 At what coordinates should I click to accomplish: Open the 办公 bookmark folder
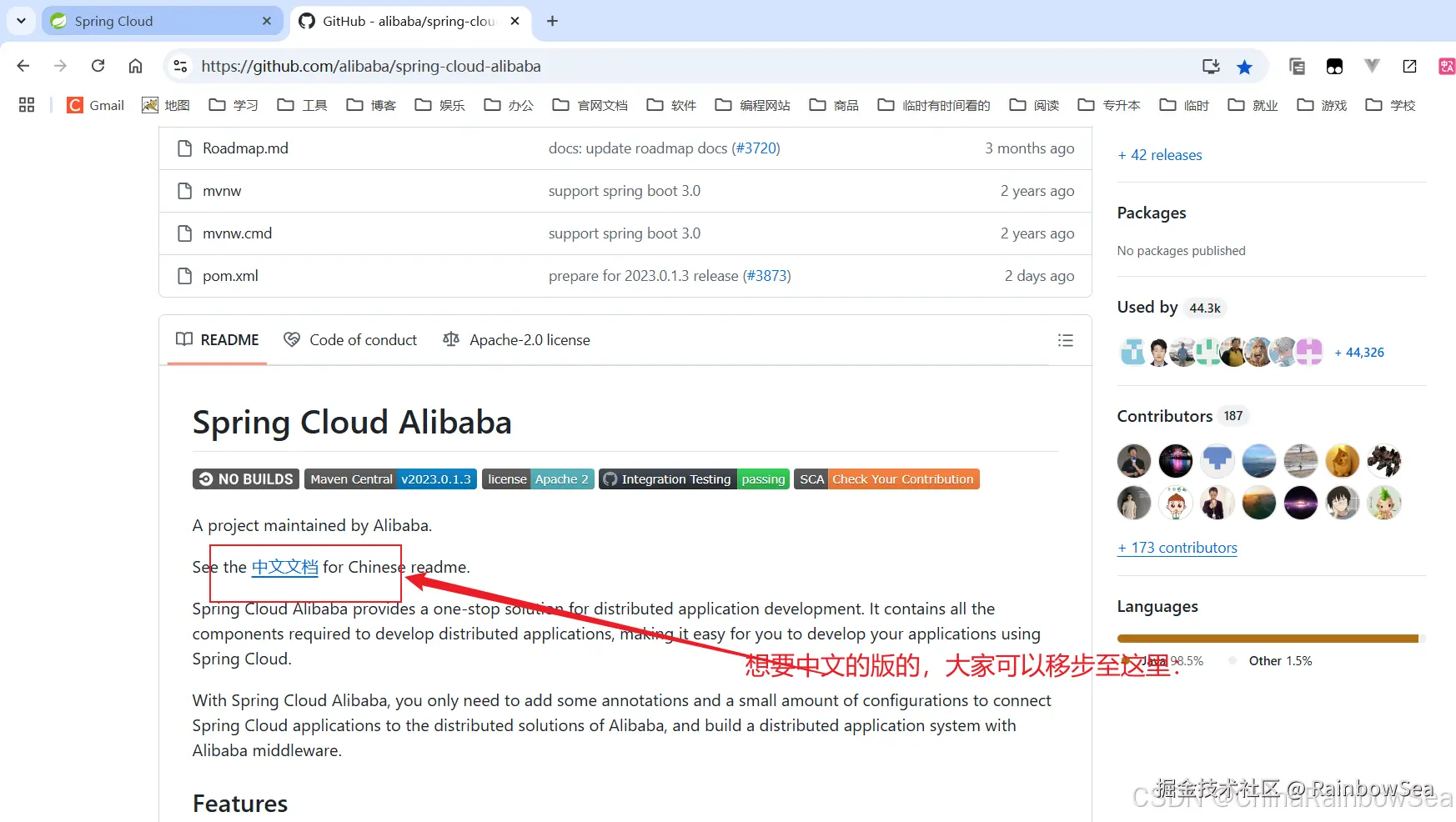[509, 105]
